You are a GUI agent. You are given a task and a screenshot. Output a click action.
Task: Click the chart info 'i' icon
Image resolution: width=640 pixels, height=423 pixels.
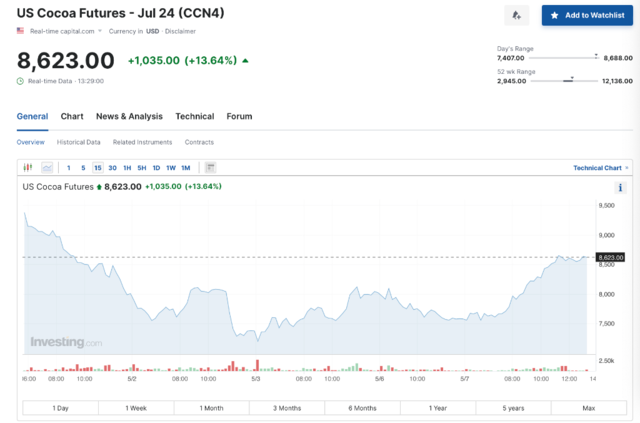pyautogui.click(x=621, y=187)
